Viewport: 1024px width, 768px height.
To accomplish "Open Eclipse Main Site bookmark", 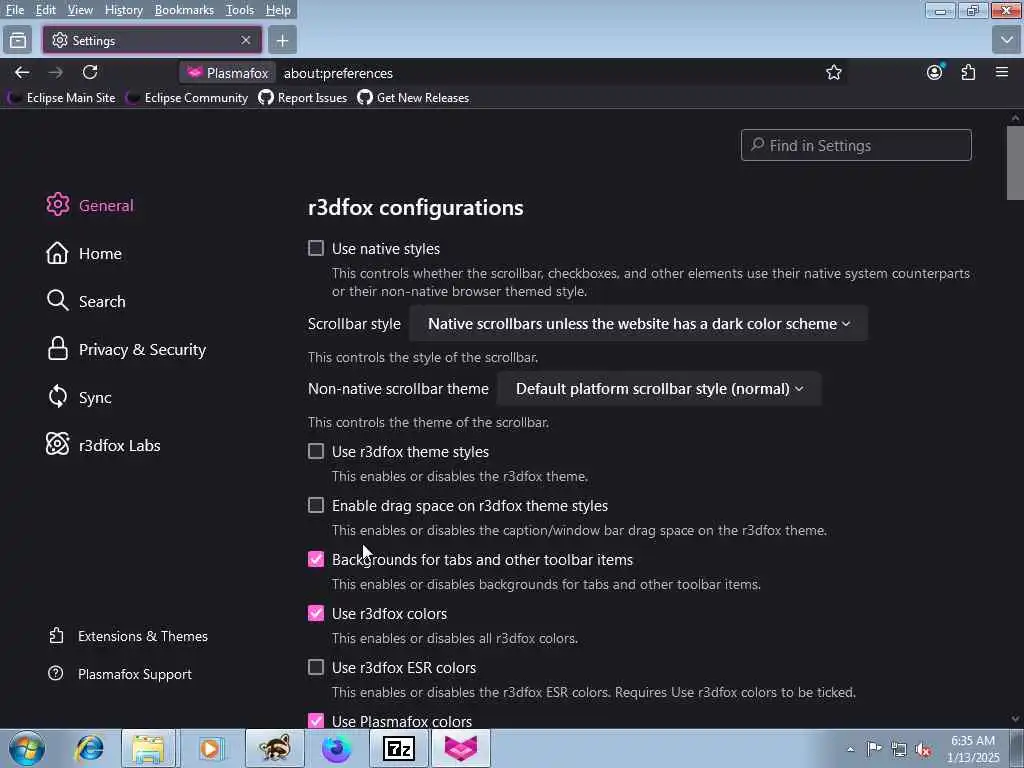I will click(62, 98).
